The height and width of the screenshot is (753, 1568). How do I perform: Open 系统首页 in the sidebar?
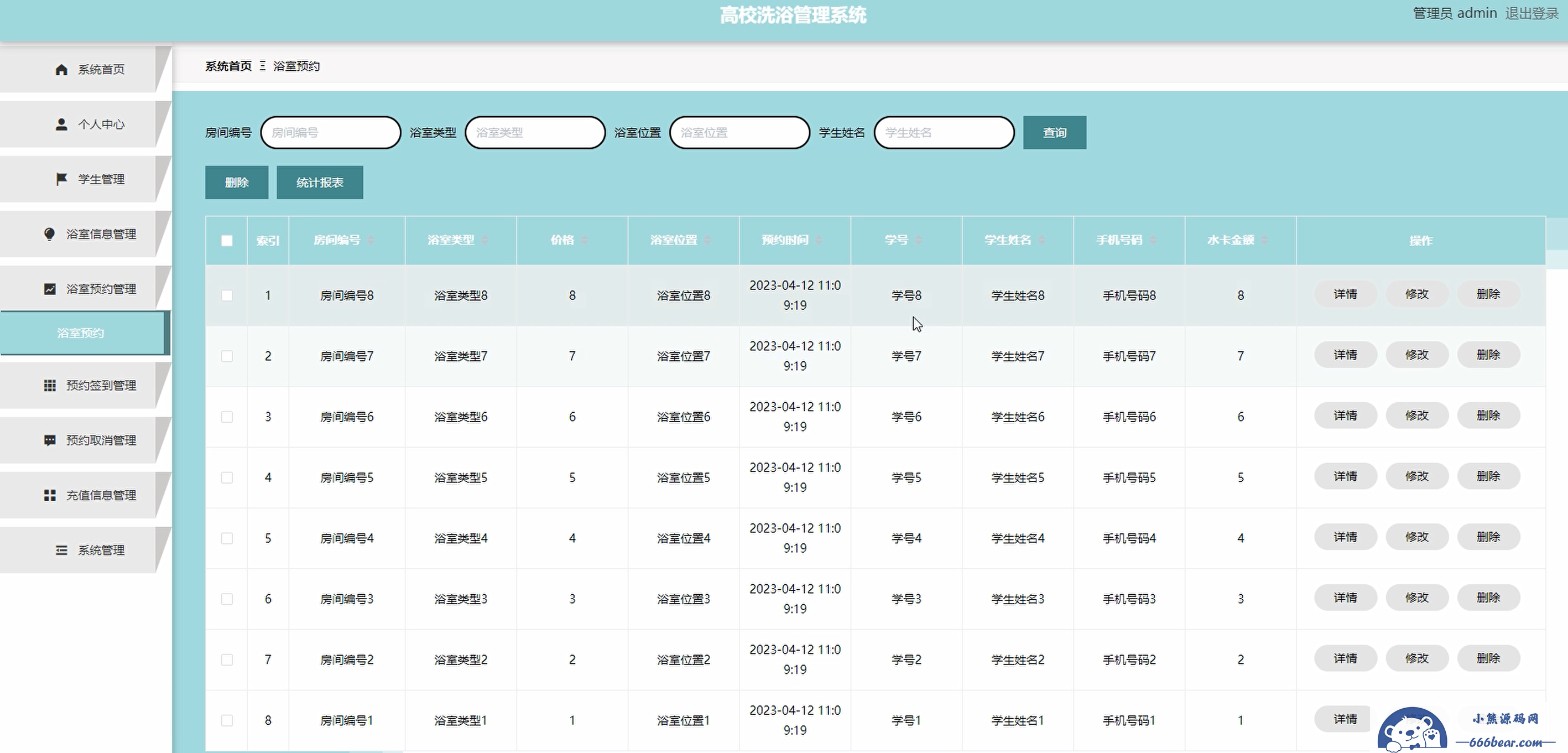point(85,69)
